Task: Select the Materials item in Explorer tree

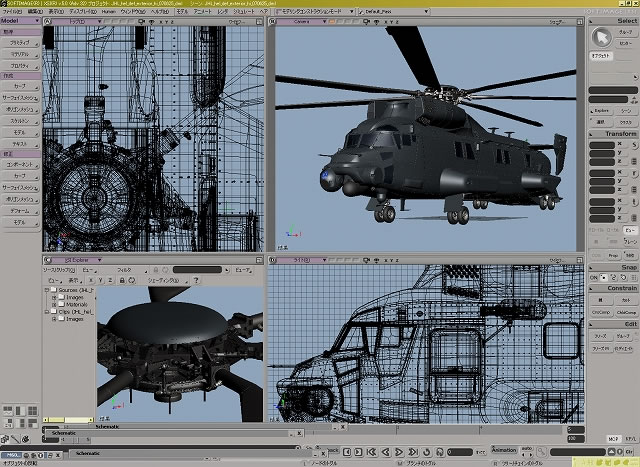Action: click(76, 305)
